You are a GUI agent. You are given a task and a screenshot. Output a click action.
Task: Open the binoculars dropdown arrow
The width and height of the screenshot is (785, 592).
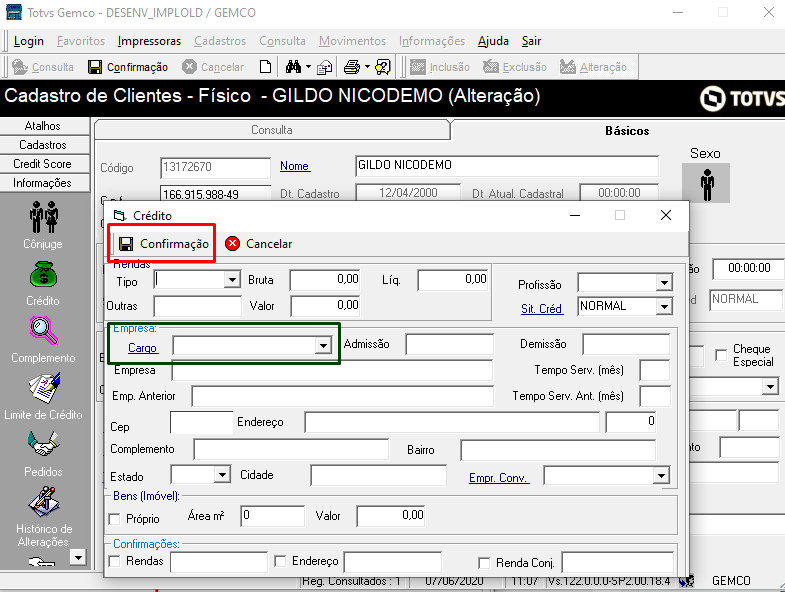coord(308,67)
